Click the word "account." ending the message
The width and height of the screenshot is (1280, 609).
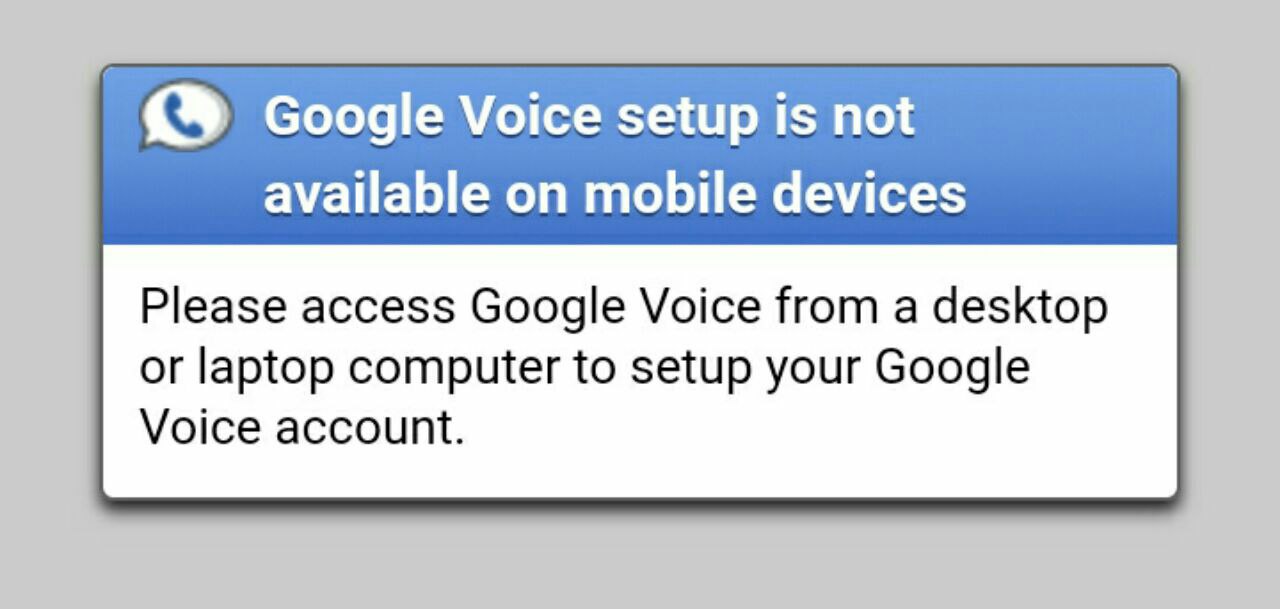370,428
